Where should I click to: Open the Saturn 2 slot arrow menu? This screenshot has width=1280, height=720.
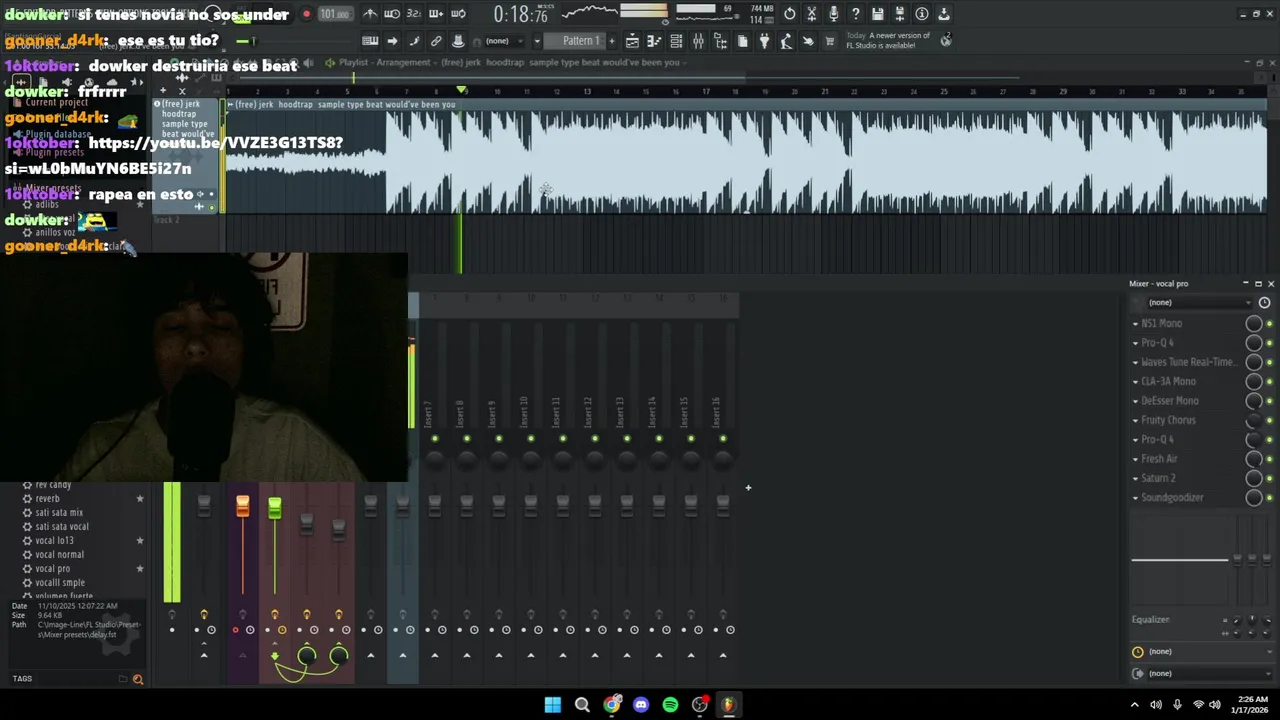click(x=1135, y=478)
